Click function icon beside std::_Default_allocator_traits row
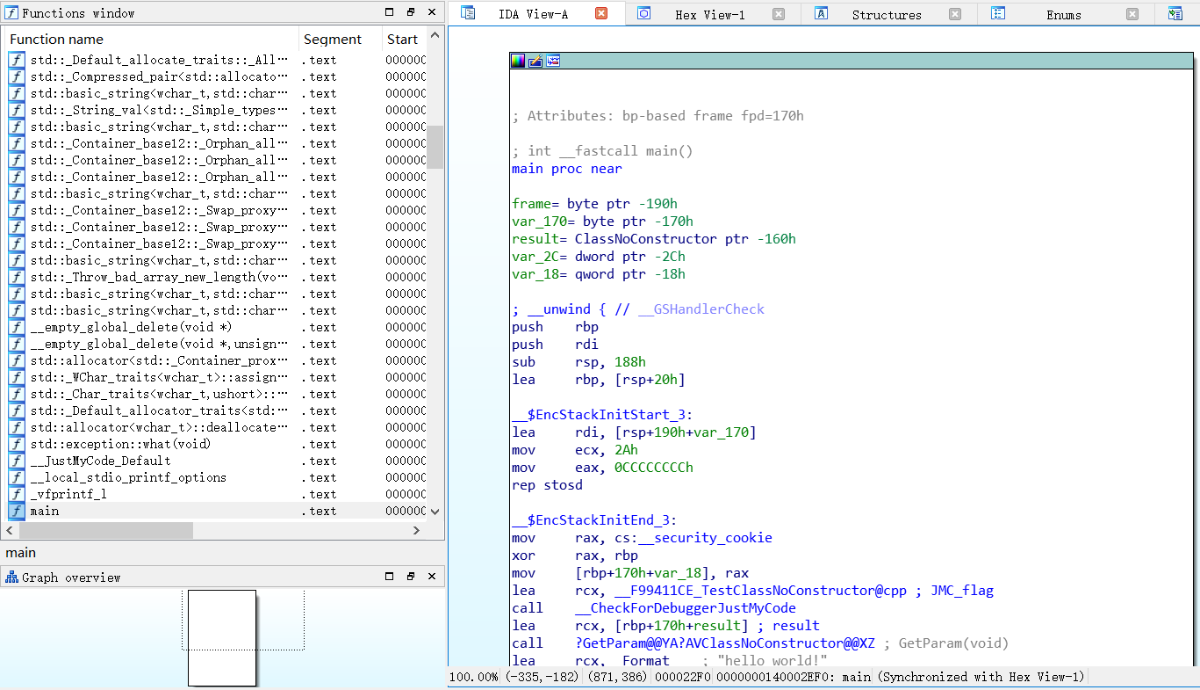The width and height of the screenshot is (1200, 690). (x=16, y=410)
